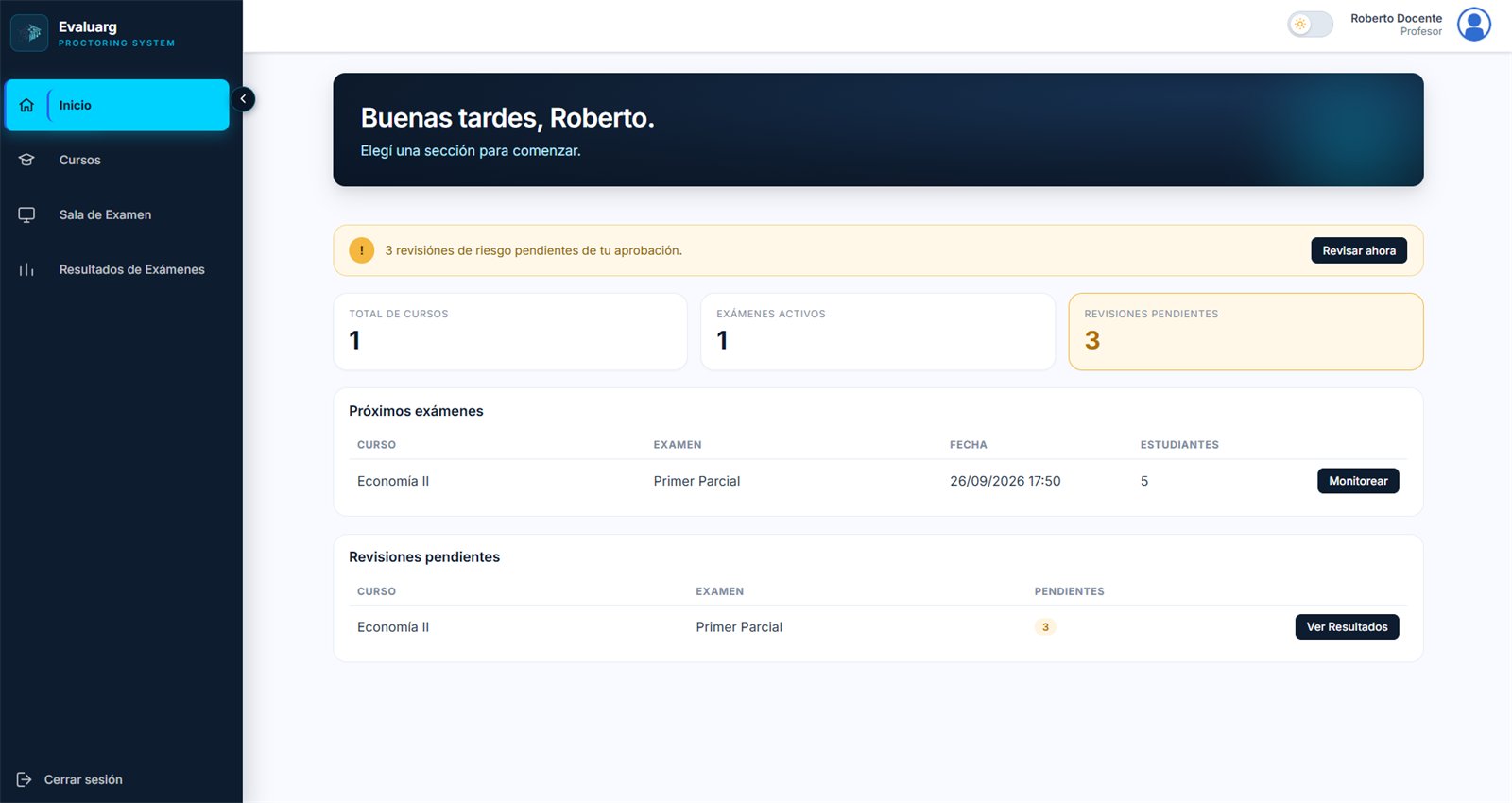The image size is (1512, 803).
Task: Click the graduation cap icon for Cursos
Action: coord(26,160)
